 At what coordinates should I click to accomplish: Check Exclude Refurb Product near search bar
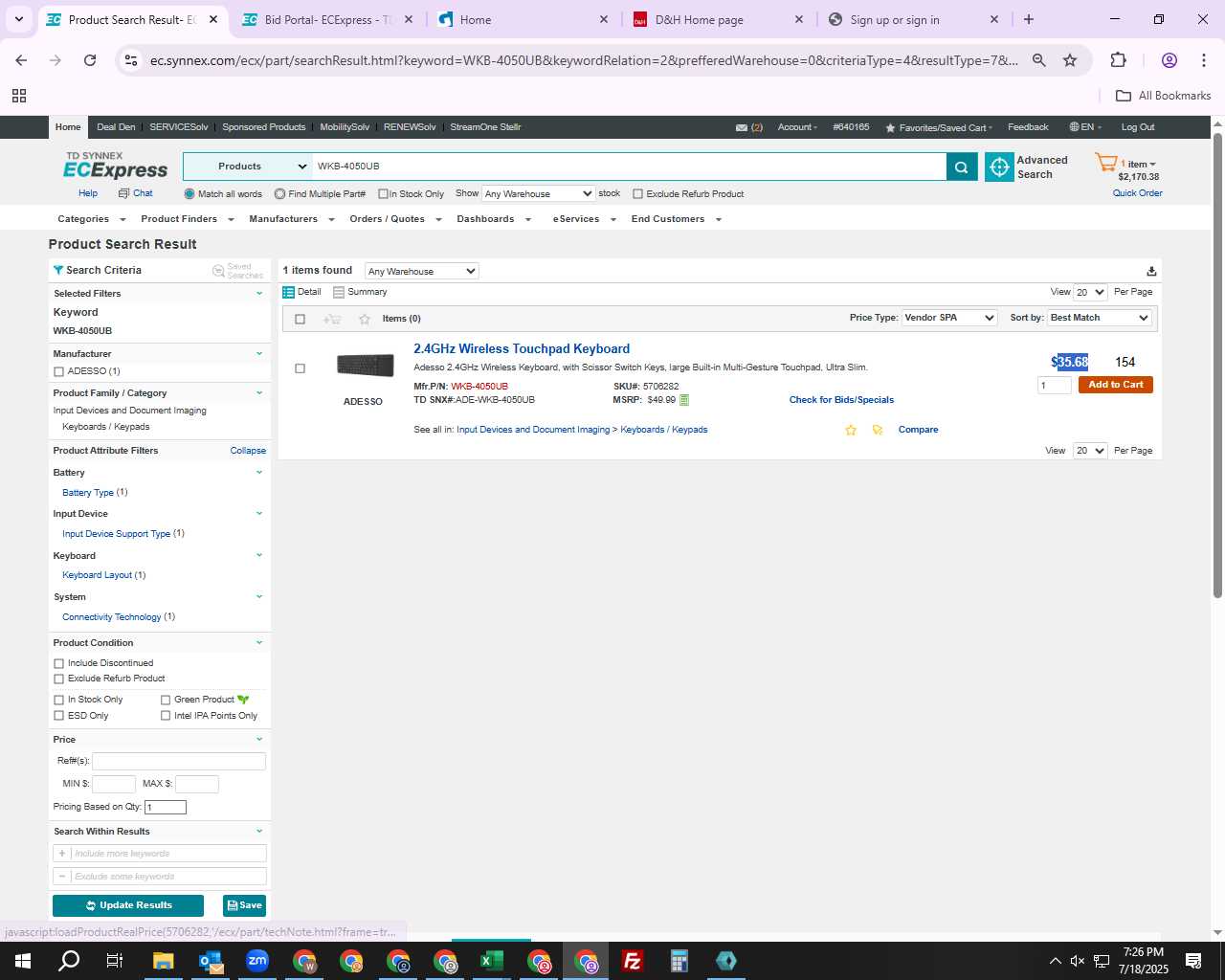point(637,194)
